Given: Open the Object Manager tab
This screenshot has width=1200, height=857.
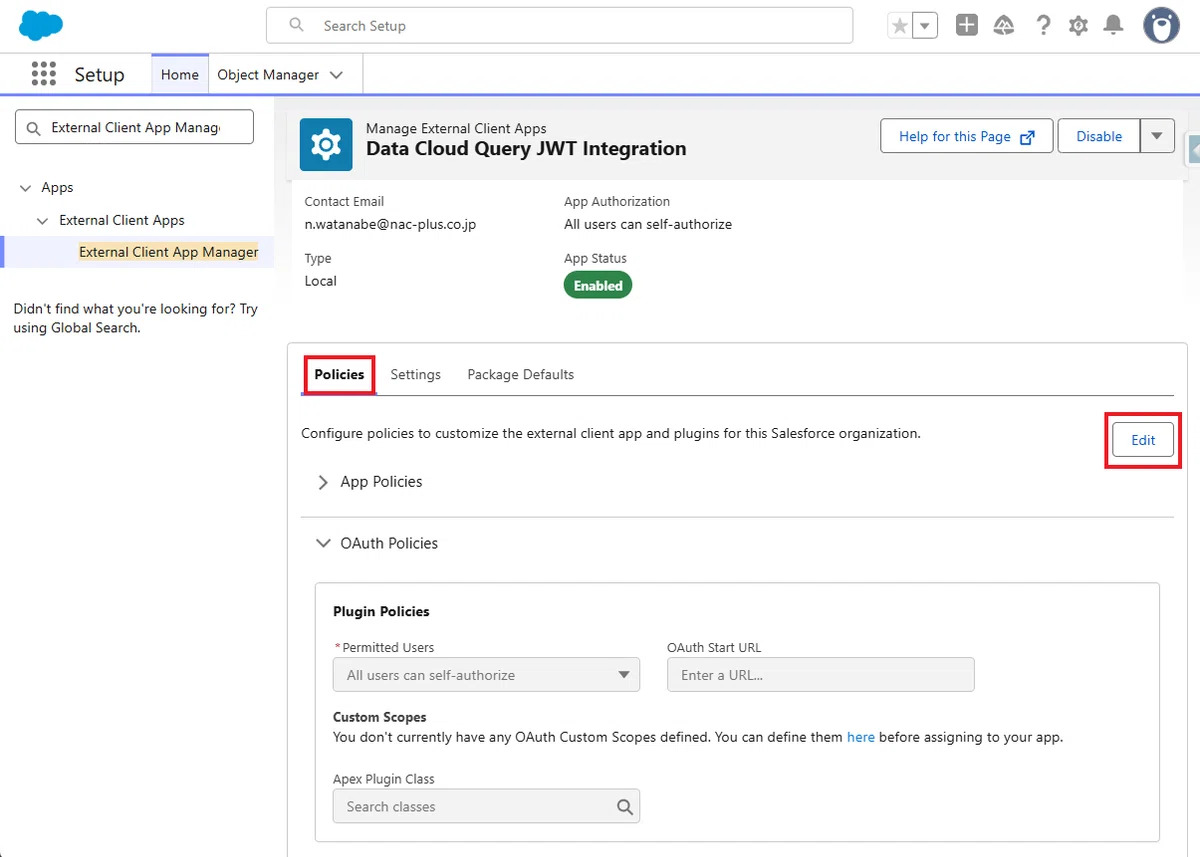Looking at the screenshot, I should click(268, 75).
